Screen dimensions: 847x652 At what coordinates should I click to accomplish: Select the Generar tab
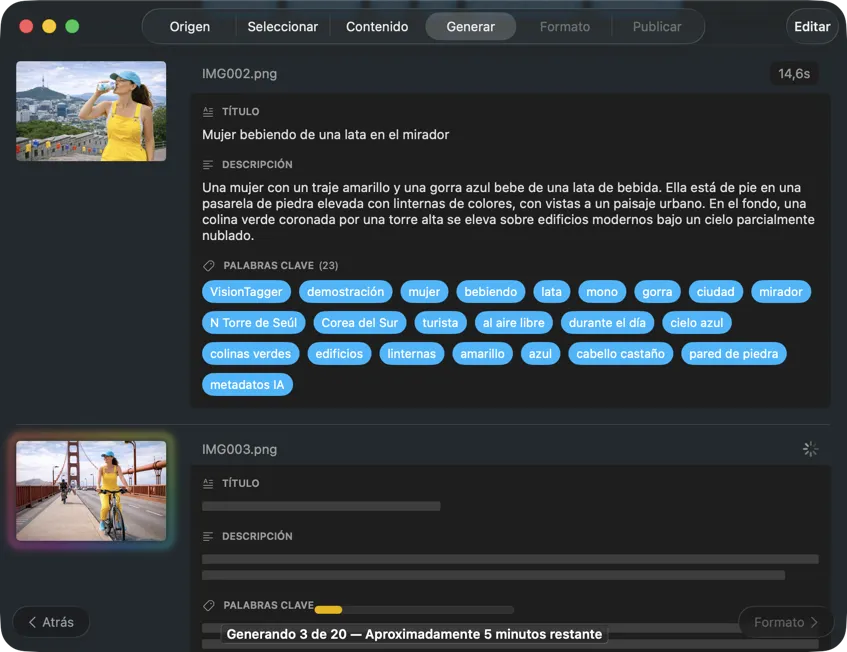point(470,27)
